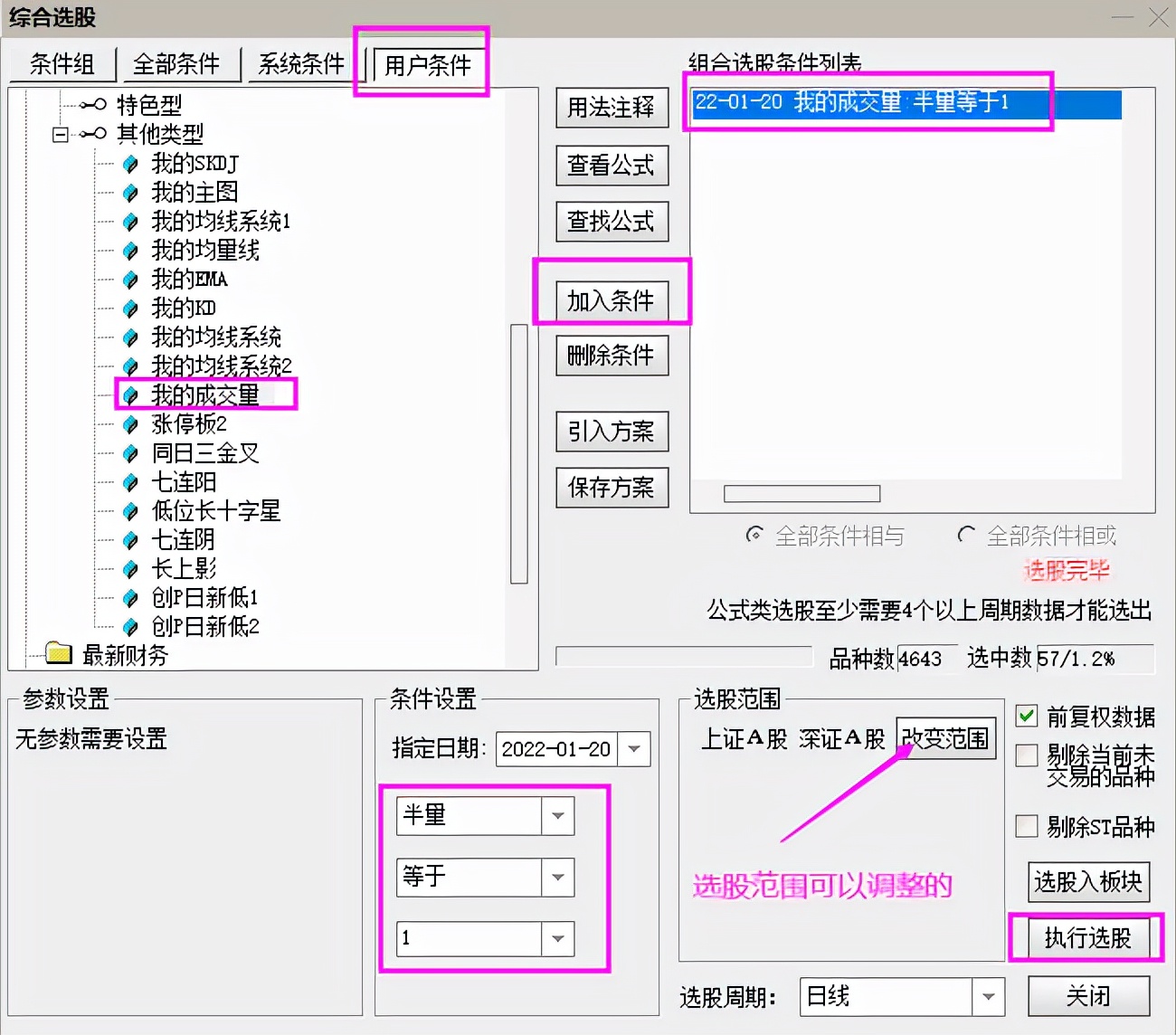Open the 选股周期 dropdown showing 日线
The image size is (1176, 1035).
[989, 996]
